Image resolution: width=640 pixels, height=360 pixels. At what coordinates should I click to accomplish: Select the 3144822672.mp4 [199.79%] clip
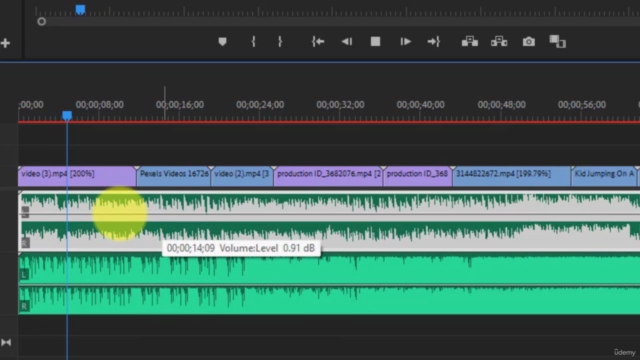pyautogui.click(x=511, y=176)
